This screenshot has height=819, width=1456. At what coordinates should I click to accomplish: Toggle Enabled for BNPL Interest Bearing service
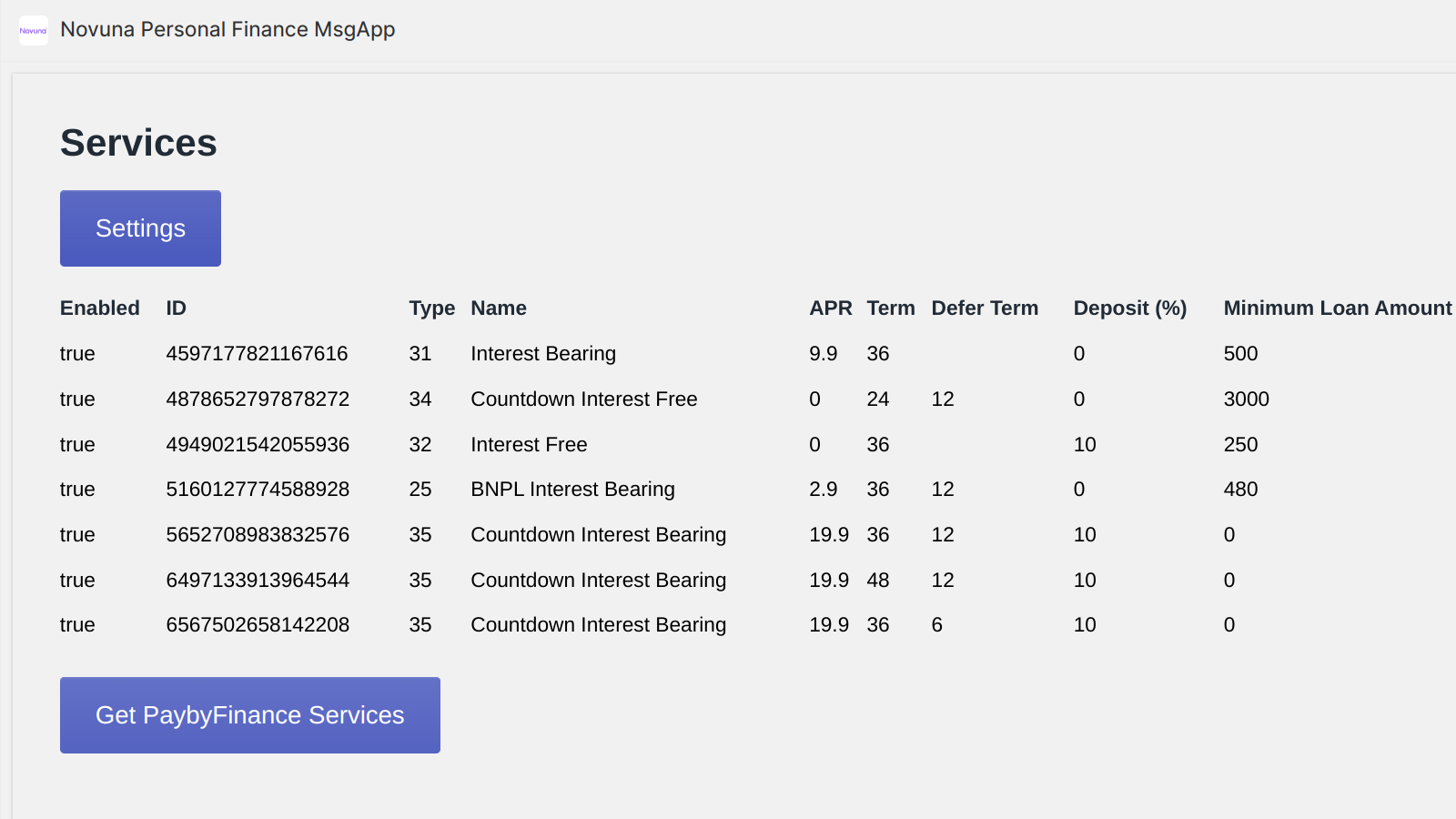click(77, 489)
